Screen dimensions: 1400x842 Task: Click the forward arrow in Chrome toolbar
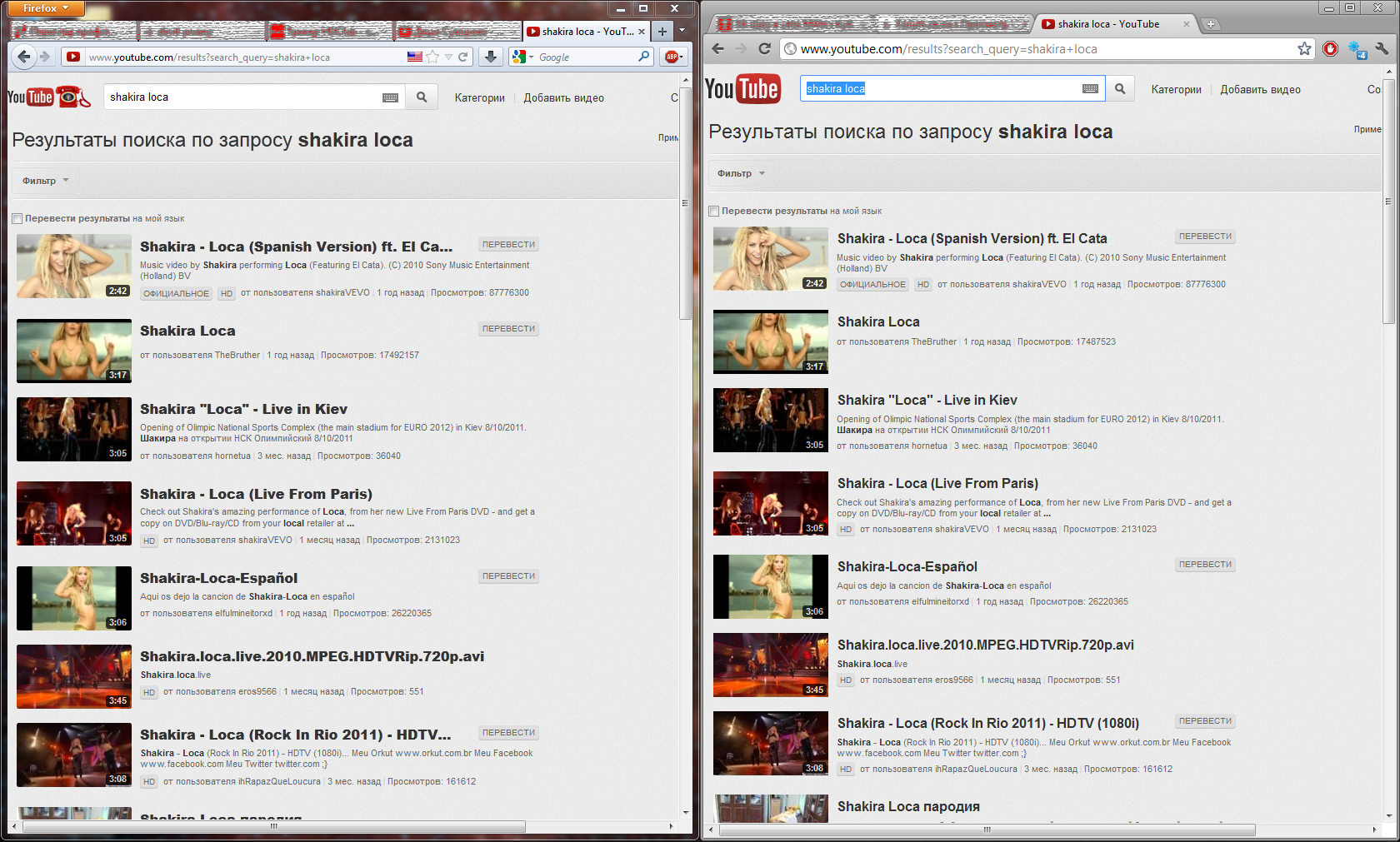point(741,48)
